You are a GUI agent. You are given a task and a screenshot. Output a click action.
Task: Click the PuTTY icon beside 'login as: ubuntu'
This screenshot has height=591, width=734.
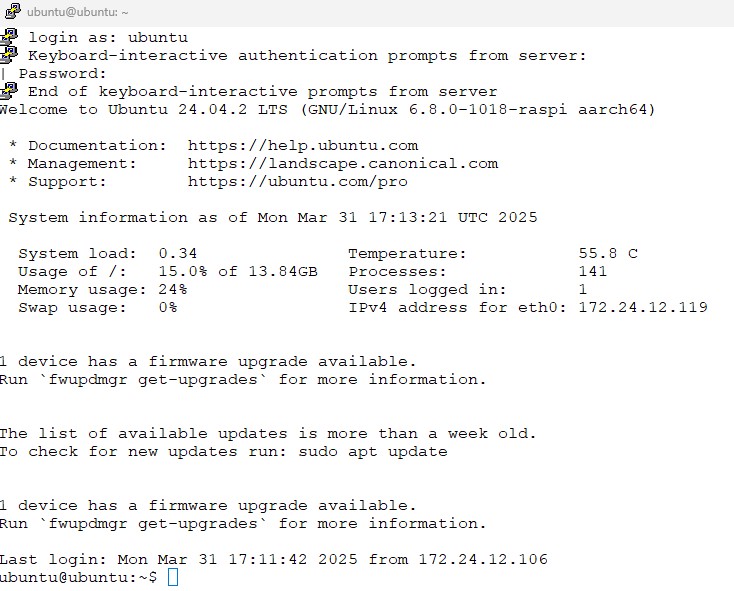[9, 37]
